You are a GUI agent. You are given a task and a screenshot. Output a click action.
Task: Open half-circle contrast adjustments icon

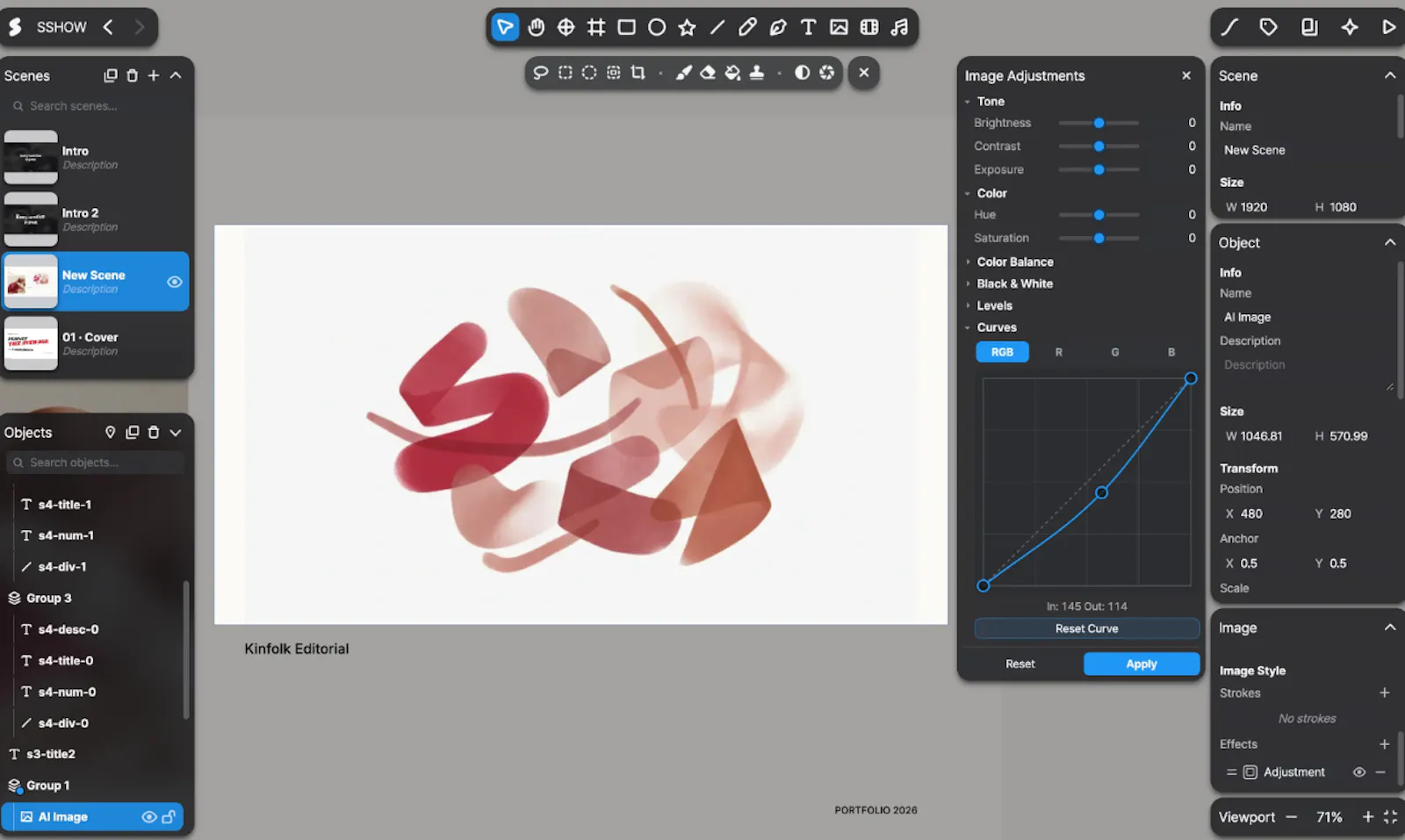[x=802, y=73]
